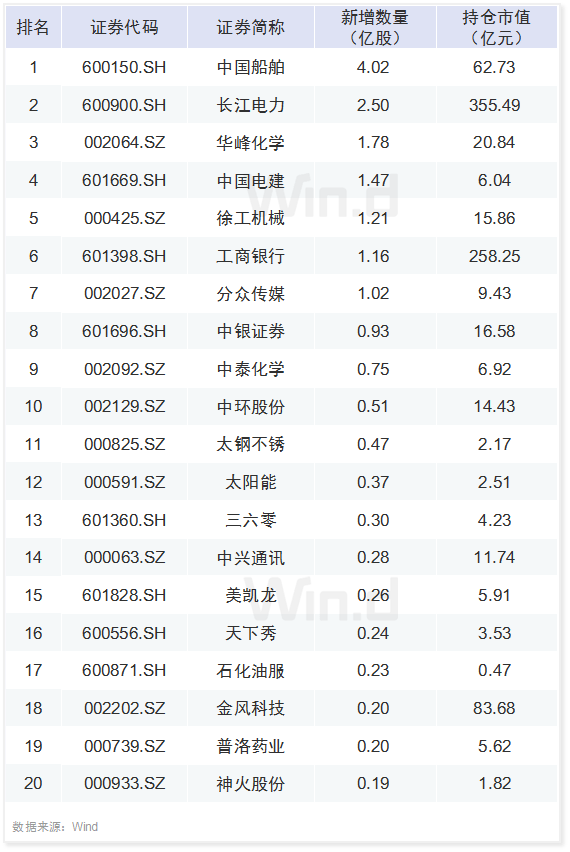This screenshot has height=852, width=570.
Task: Click the holding value 9.43
Action: (494, 293)
